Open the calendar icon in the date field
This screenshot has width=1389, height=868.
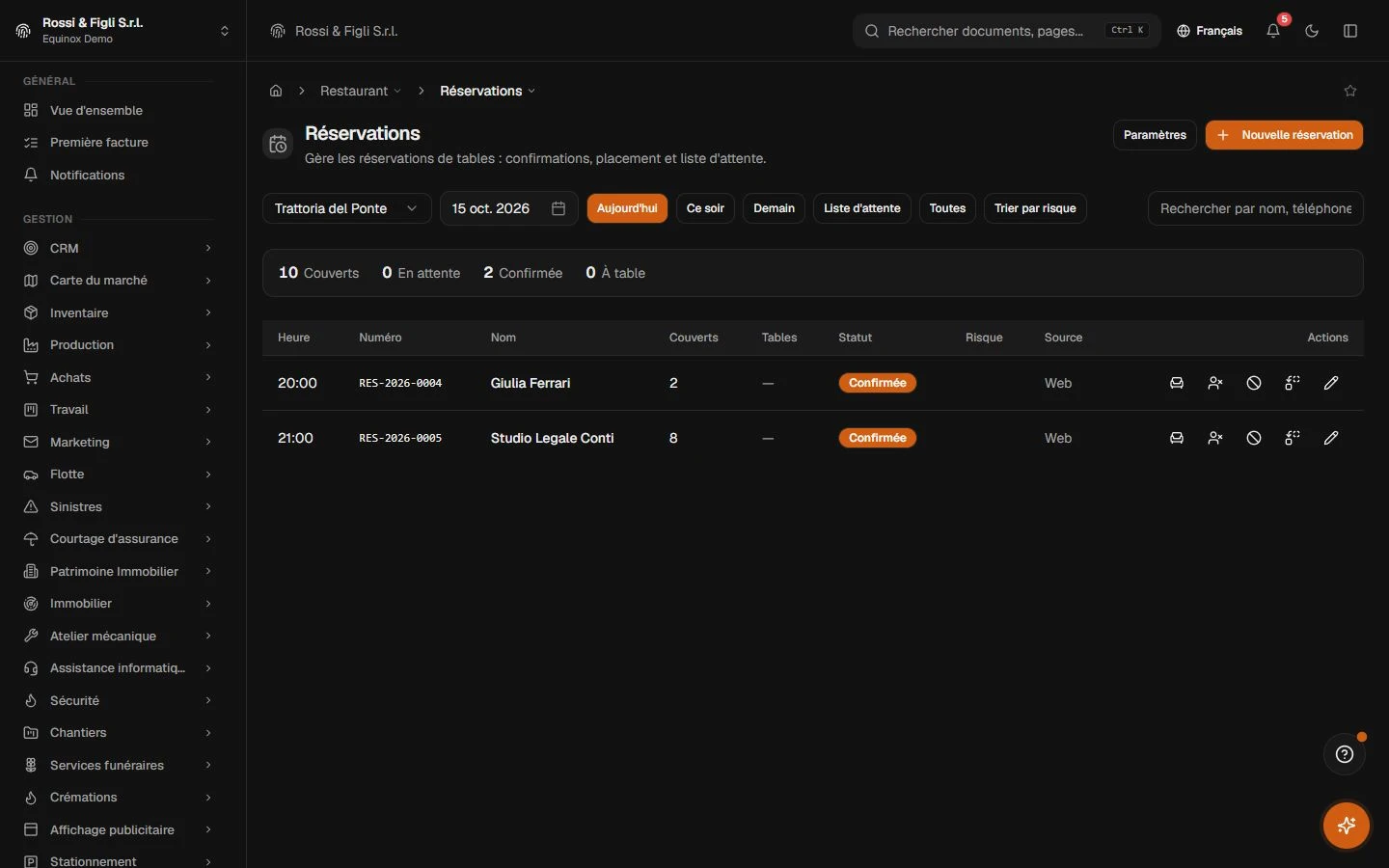tap(558, 208)
